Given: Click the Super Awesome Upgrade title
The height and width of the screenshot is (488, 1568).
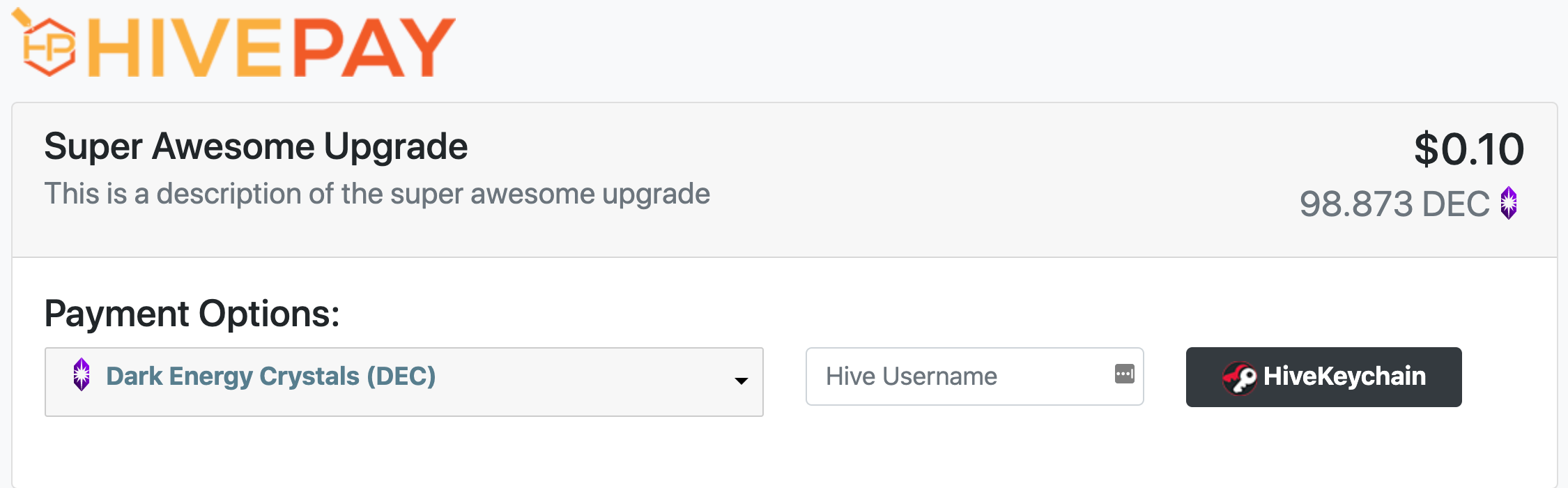Looking at the screenshot, I should point(256,147).
